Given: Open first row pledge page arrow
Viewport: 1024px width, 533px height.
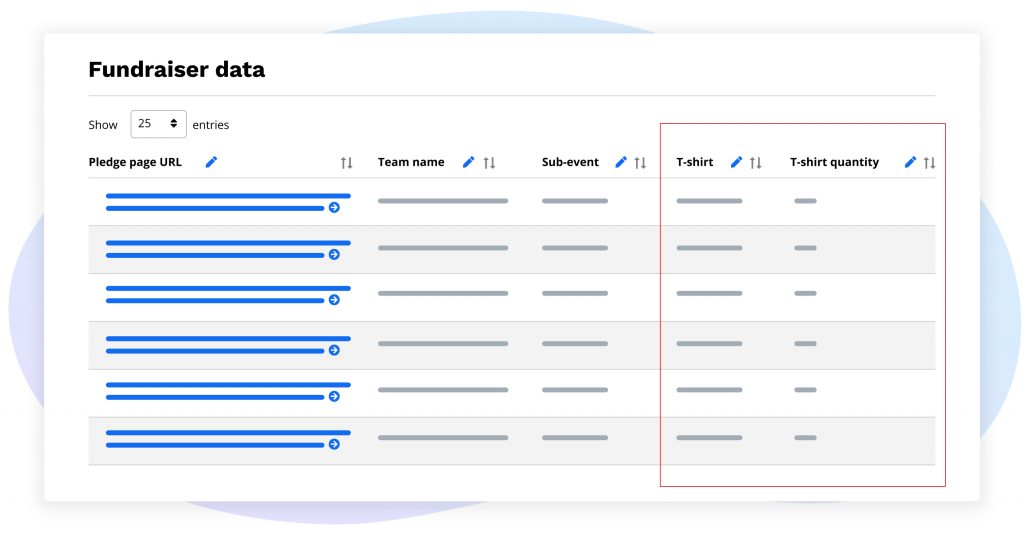Looking at the screenshot, I should pyautogui.click(x=334, y=208).
